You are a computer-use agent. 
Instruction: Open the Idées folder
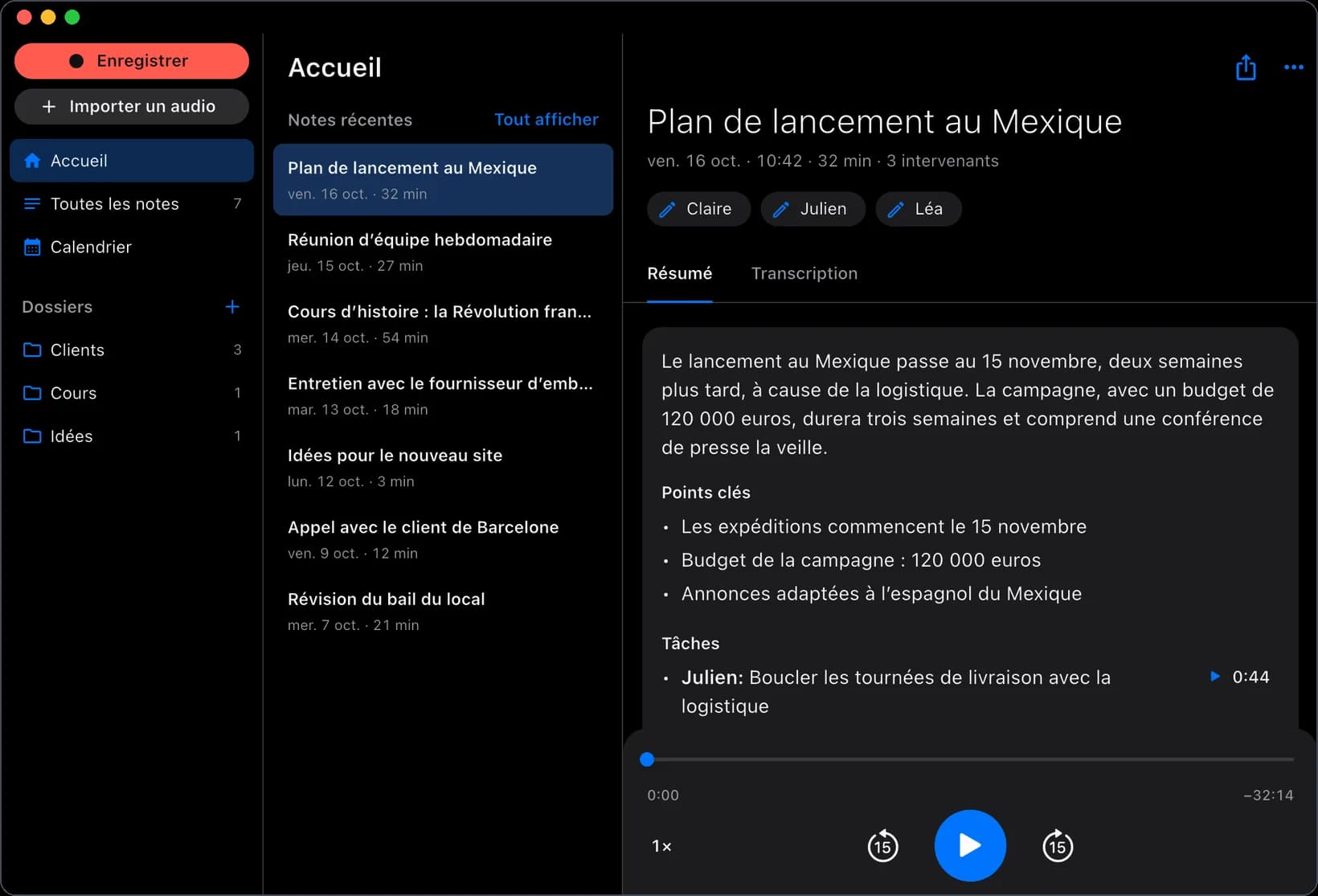pos(132,436)
